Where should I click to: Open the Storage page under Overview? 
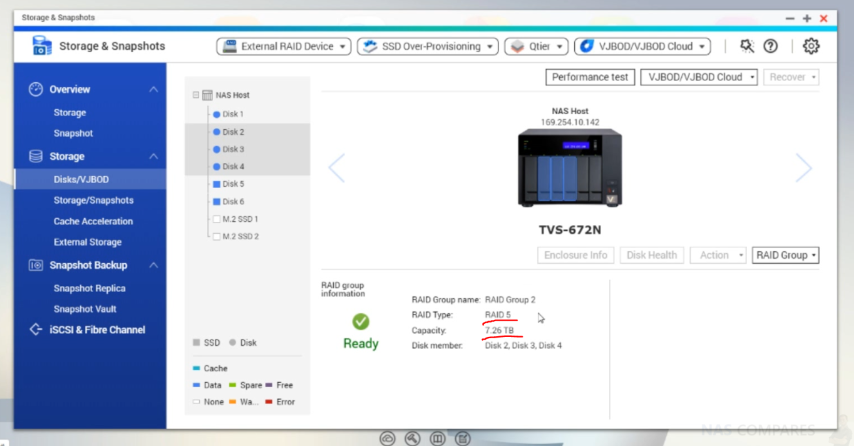click(70, 113)
